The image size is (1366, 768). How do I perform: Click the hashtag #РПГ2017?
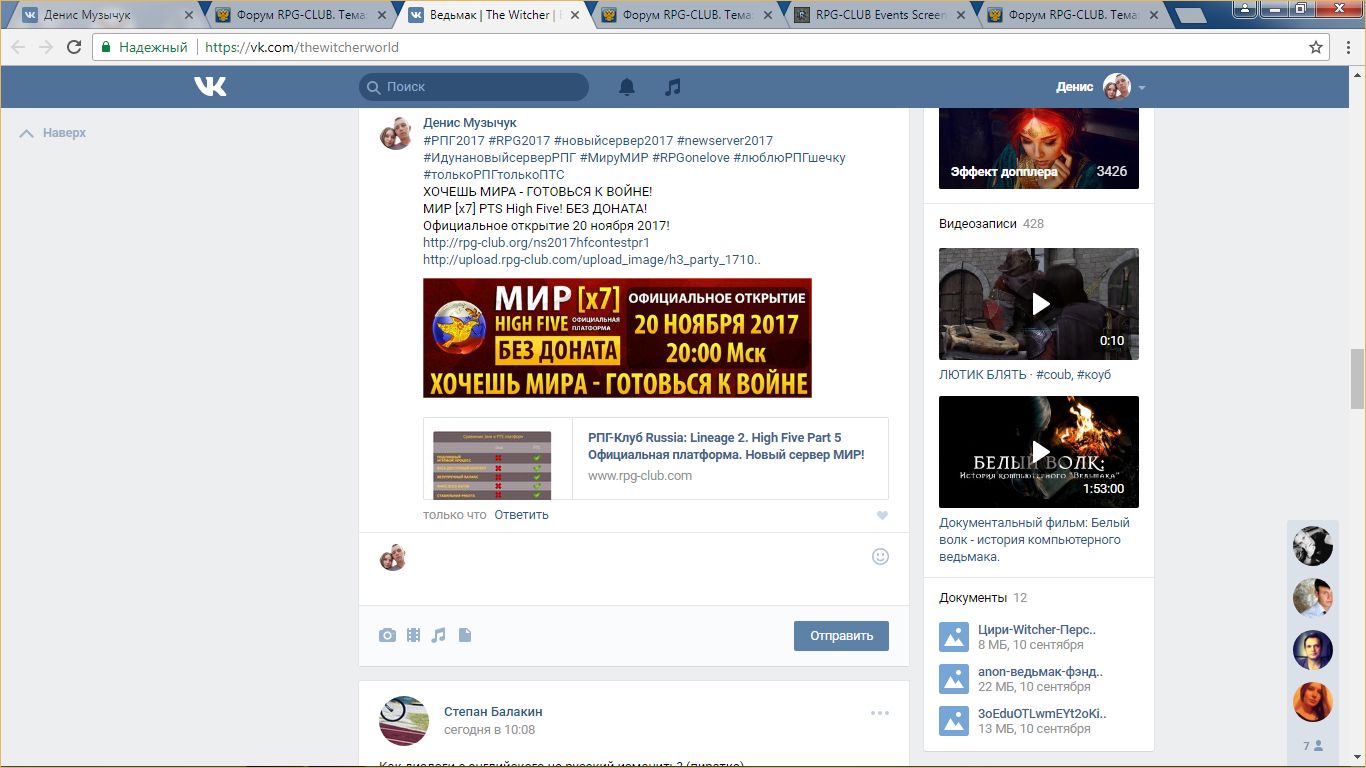pos(454,141)
